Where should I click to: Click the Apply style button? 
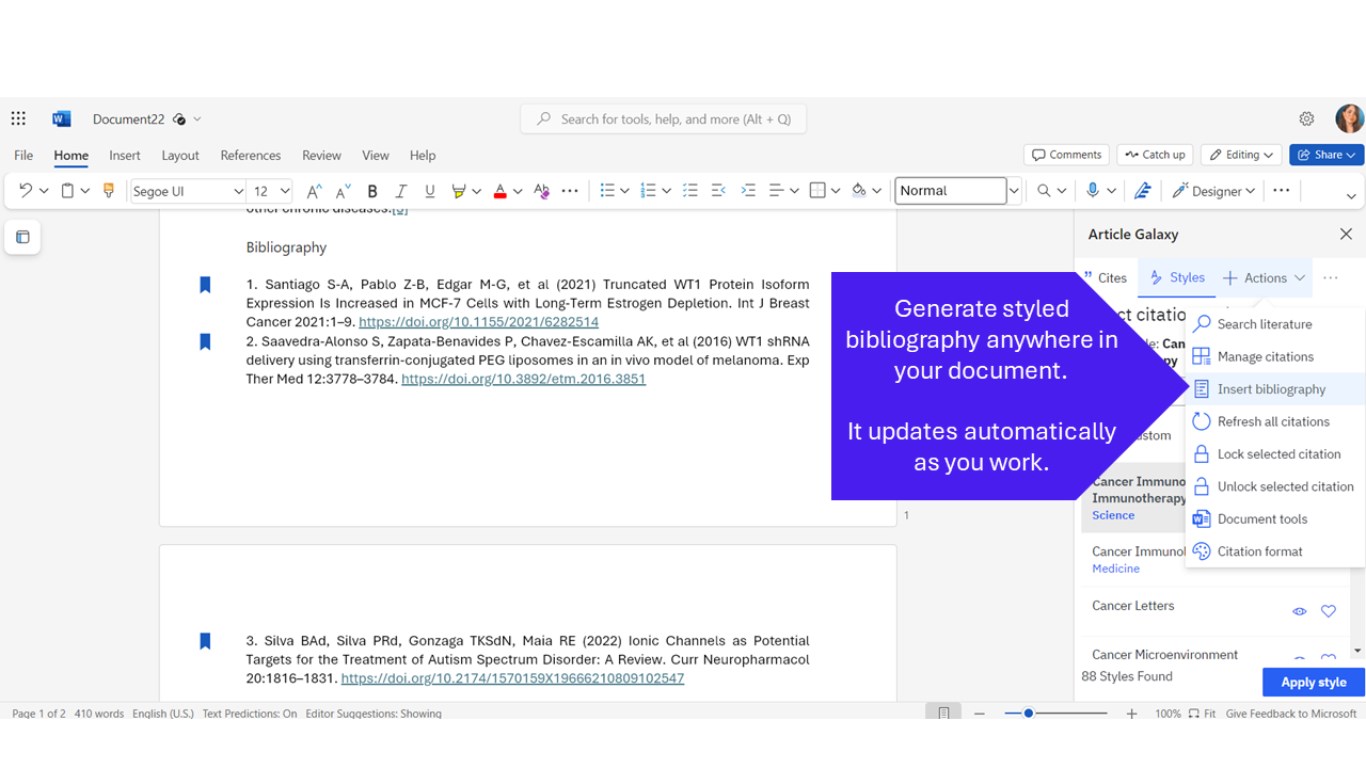pyautogui.click(x=1313, y=682)
